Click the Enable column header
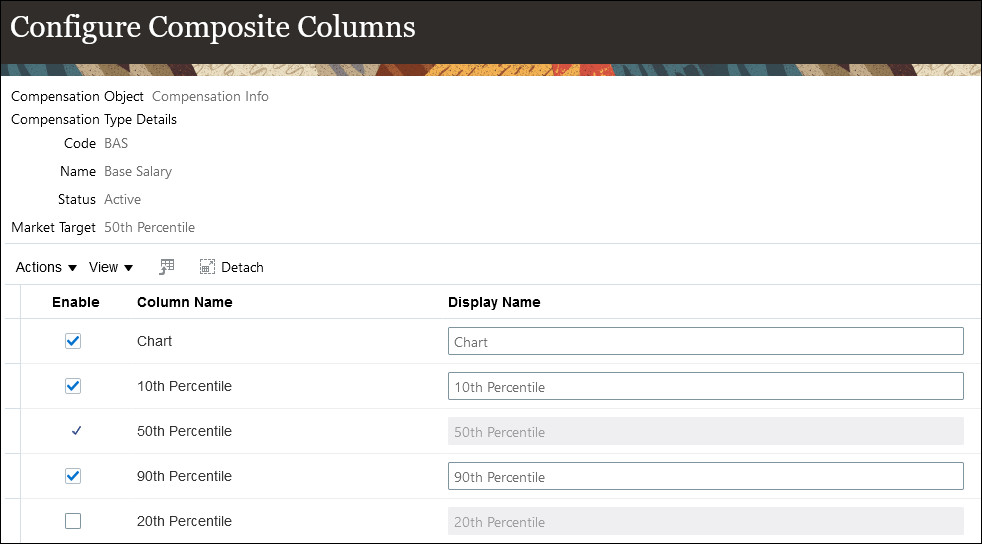The height and width of the screenshot is (544, 982). [x=76, y=302]
